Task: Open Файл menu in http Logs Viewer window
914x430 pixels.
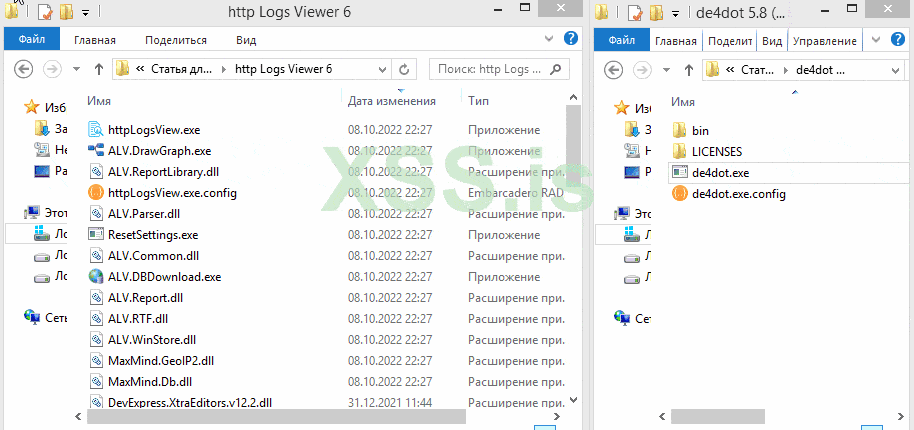Action: click(x=32, y=40)
